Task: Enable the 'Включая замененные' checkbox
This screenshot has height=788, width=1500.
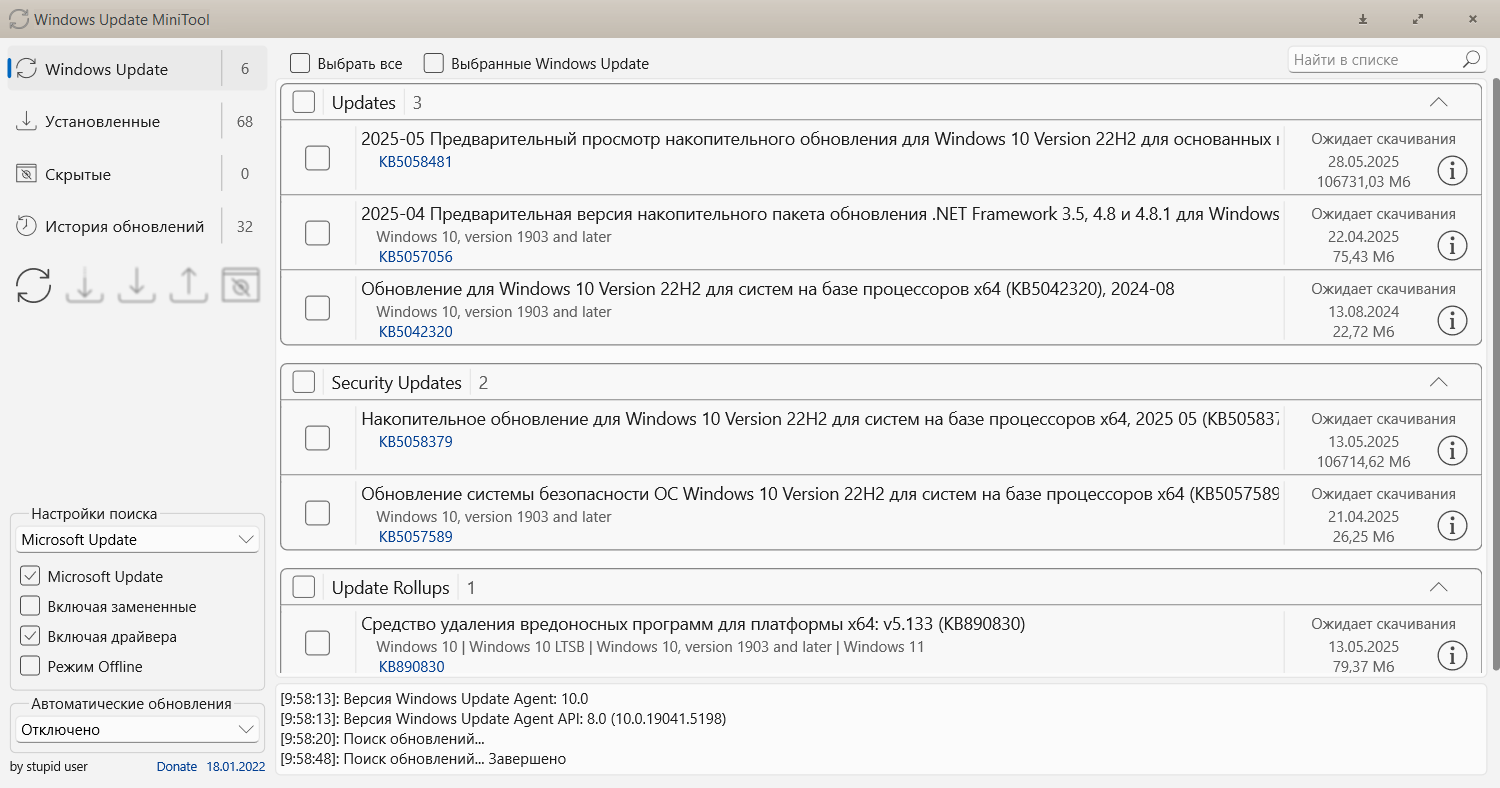Action: point(30,606)
